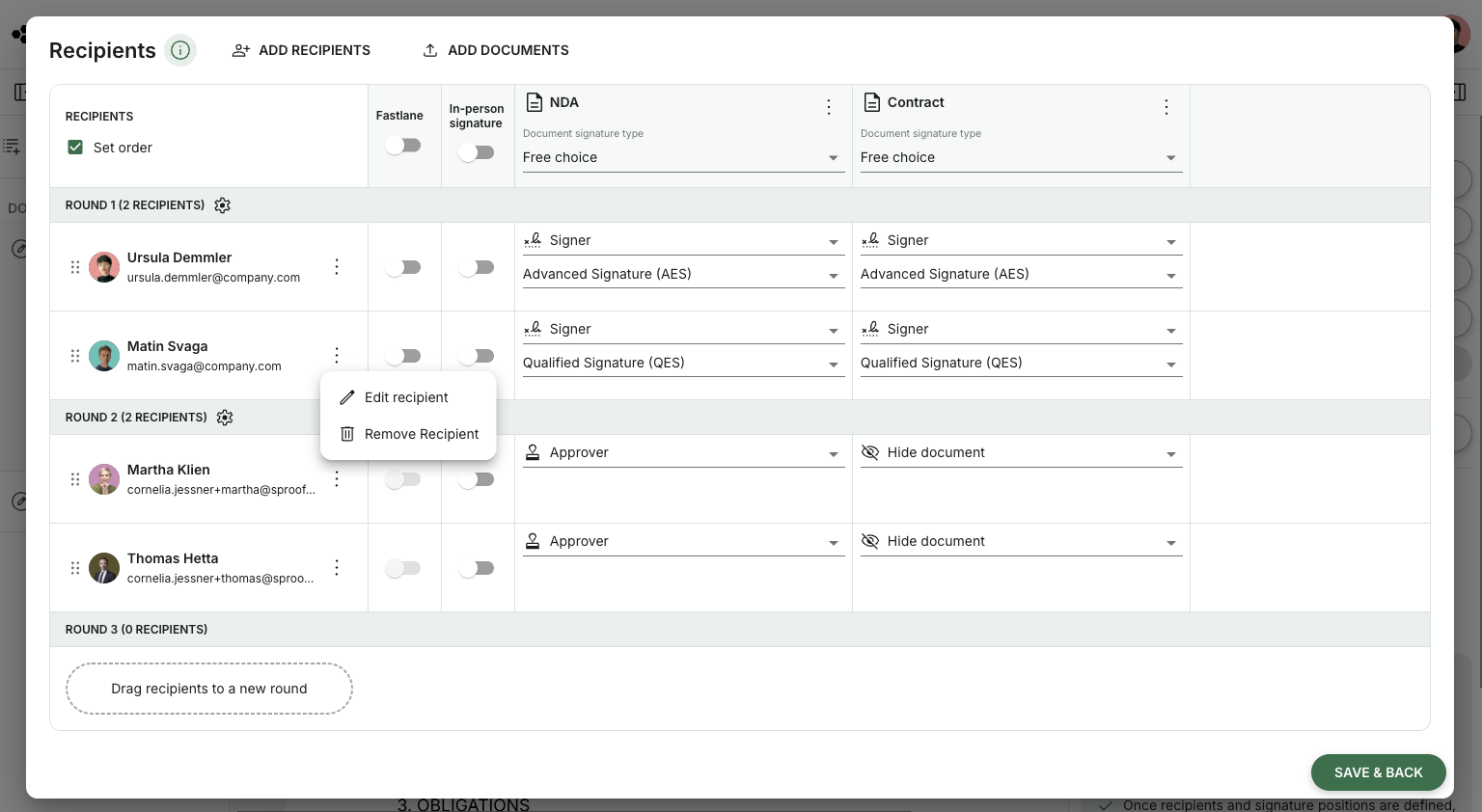1482x812 pixels.
Task: Select Remove Recipient from the menu
Action: (408, 434)
